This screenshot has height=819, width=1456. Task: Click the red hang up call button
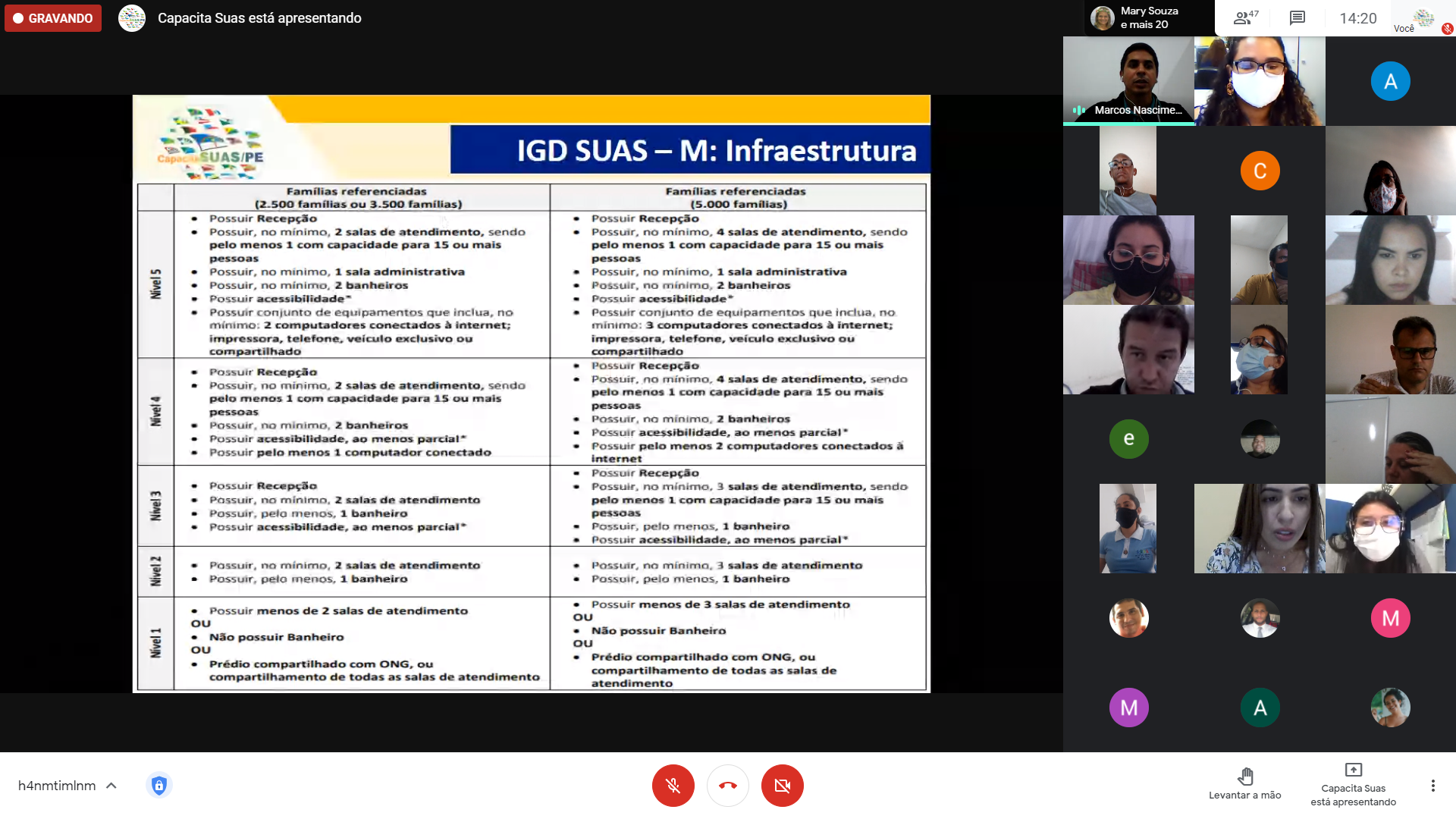pos(728,786)
